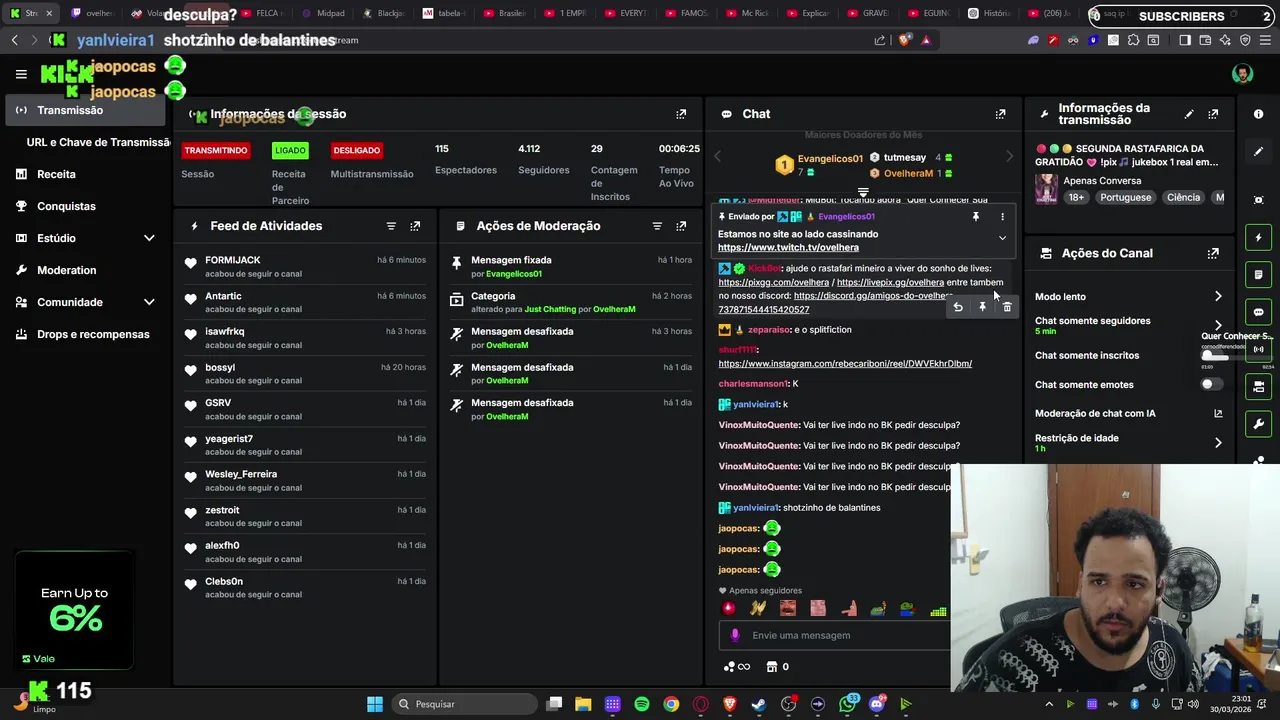Expand the Comunidade sidebar section
The width and height of the screenshot is (1280, 720).
pos(149,302)
